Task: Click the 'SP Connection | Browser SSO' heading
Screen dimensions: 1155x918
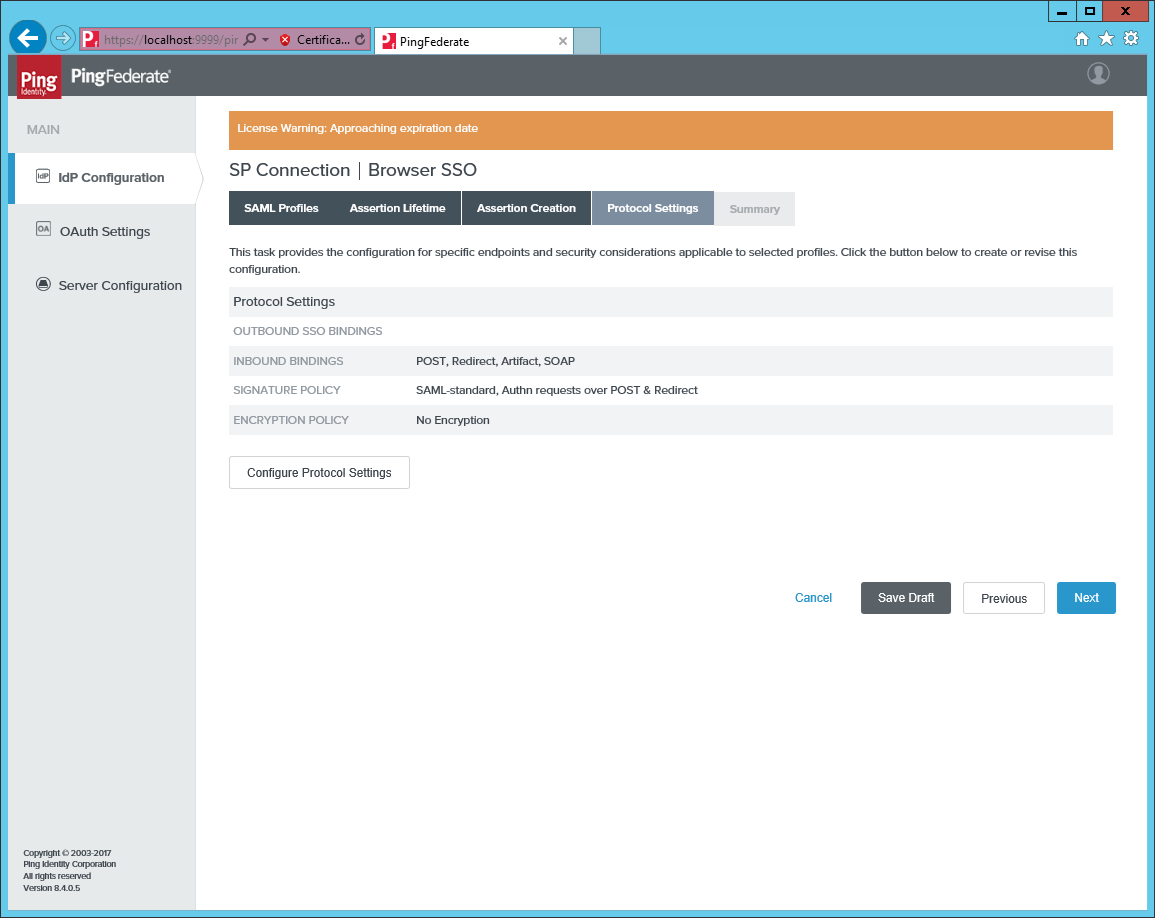Action: [x=353, y=170]
